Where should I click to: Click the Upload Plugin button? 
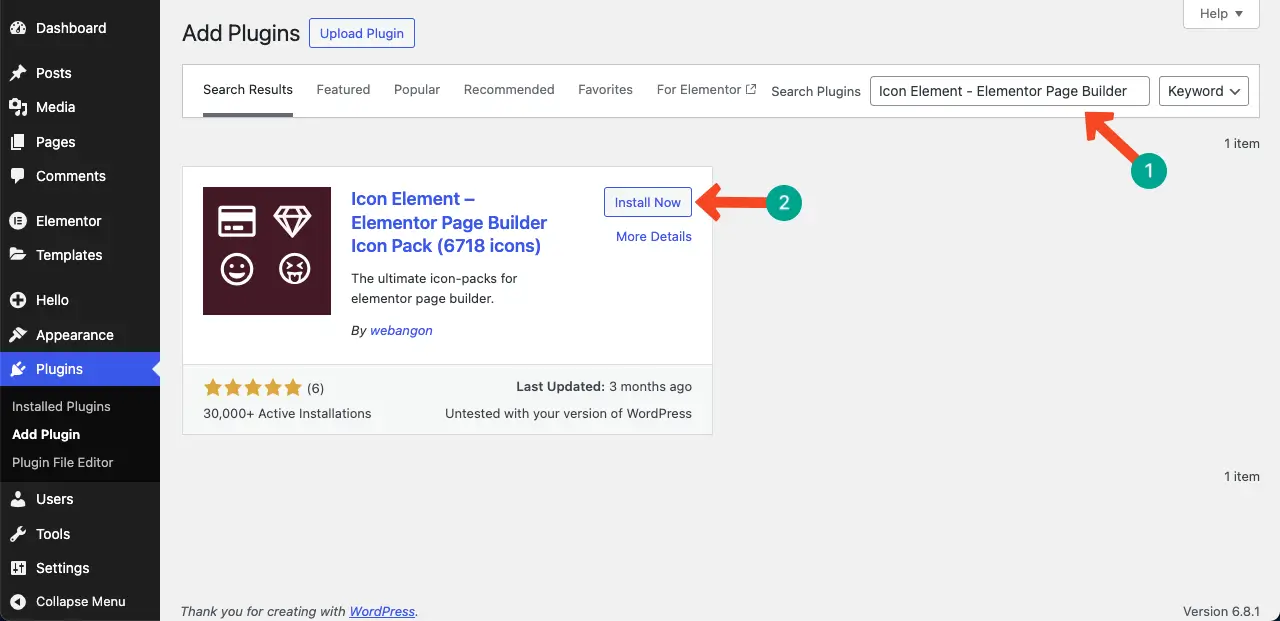click(x=362, y=33)
